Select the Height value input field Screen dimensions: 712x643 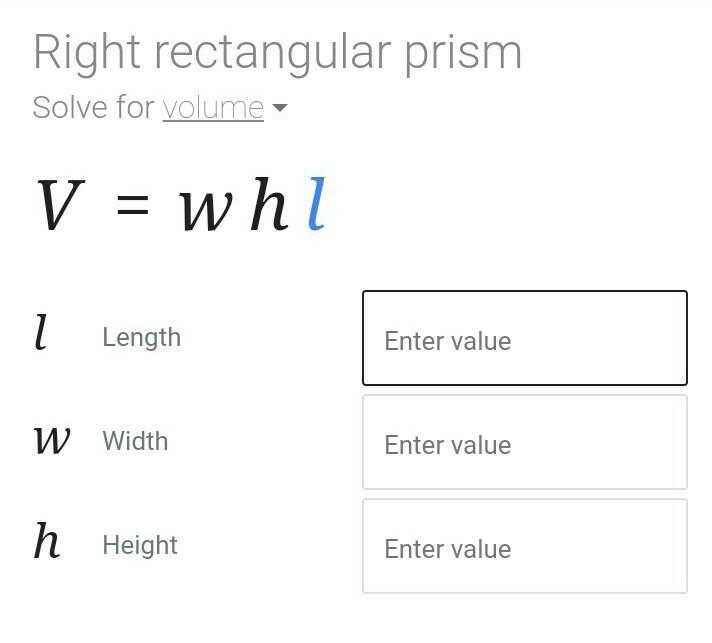pos(524,547)
